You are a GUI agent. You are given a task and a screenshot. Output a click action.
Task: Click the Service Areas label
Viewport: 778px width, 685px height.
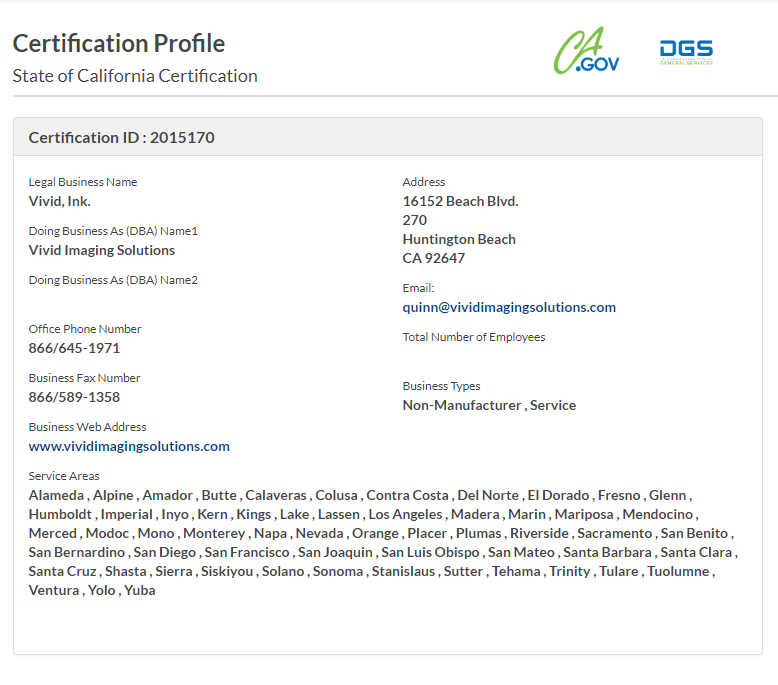tap(64, 476)
